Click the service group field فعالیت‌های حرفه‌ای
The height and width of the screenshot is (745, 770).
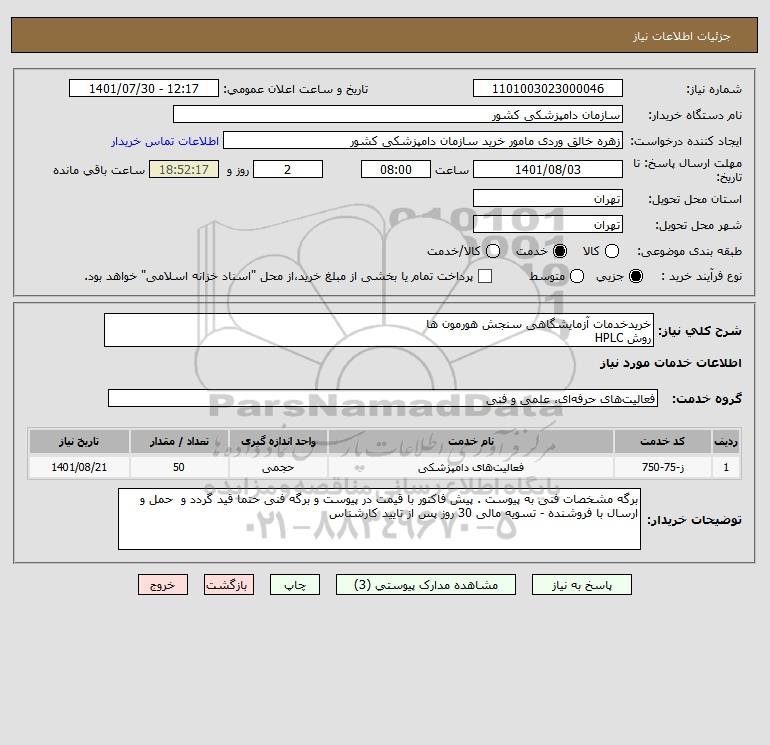coord(383,398)
